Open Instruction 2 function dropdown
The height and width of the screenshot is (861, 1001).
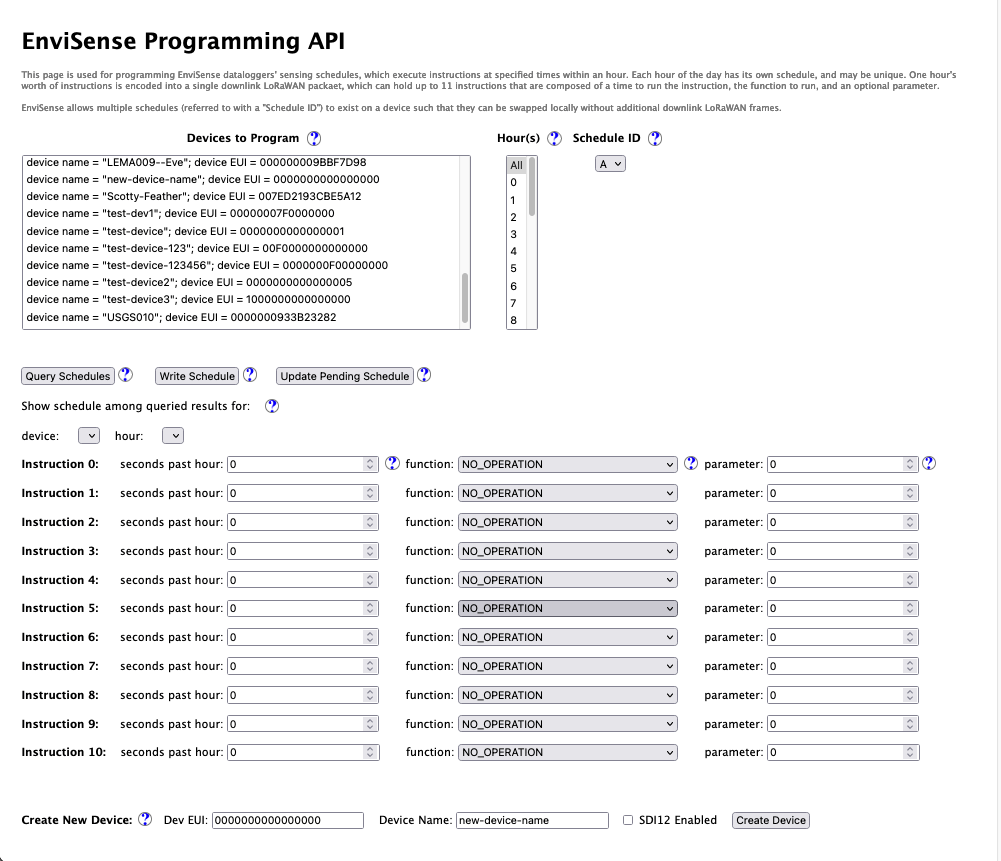(568, 522)
